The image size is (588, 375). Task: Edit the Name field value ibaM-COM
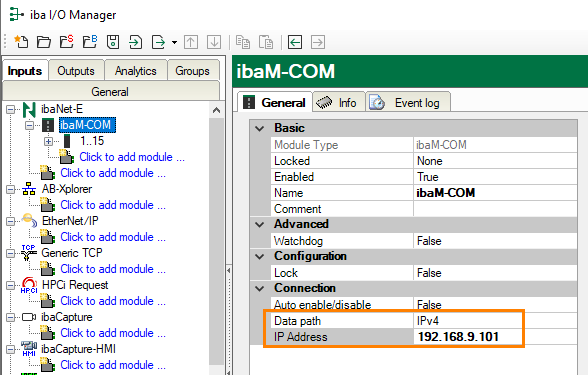tap(495, 193)
